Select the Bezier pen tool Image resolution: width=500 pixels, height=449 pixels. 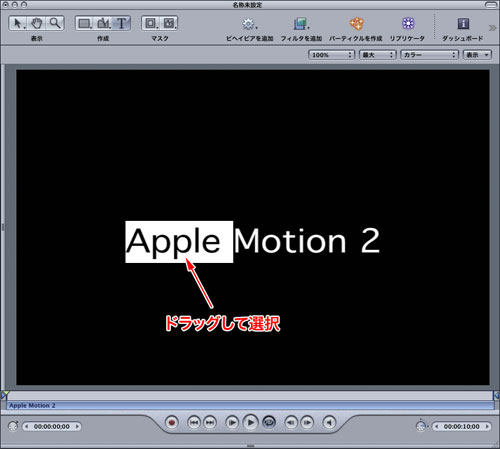tap(103, 23)
